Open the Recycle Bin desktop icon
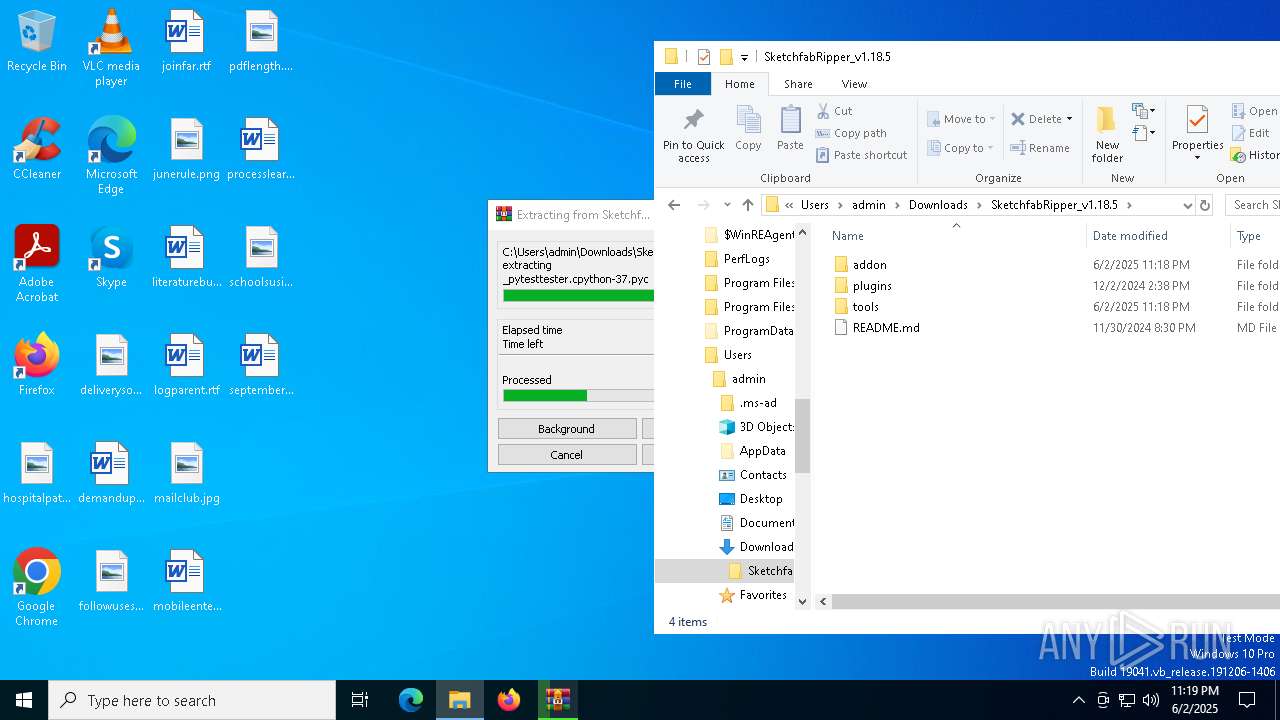 [37, 42]
